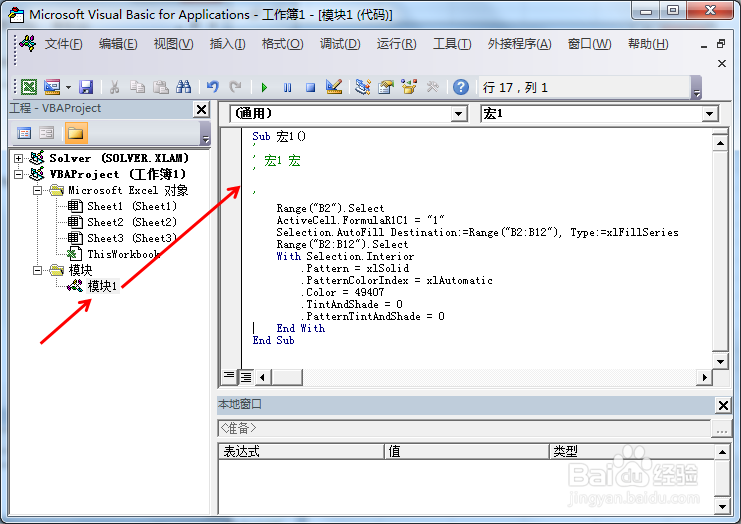Screen dimensions: 741x524
Task: Pause execution with the Break icon
Action: [x=287, y=87]
